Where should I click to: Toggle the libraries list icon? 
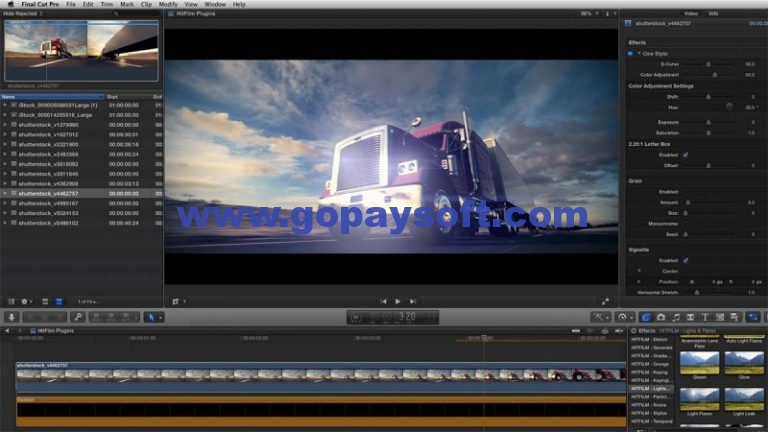tap(11, 302)
